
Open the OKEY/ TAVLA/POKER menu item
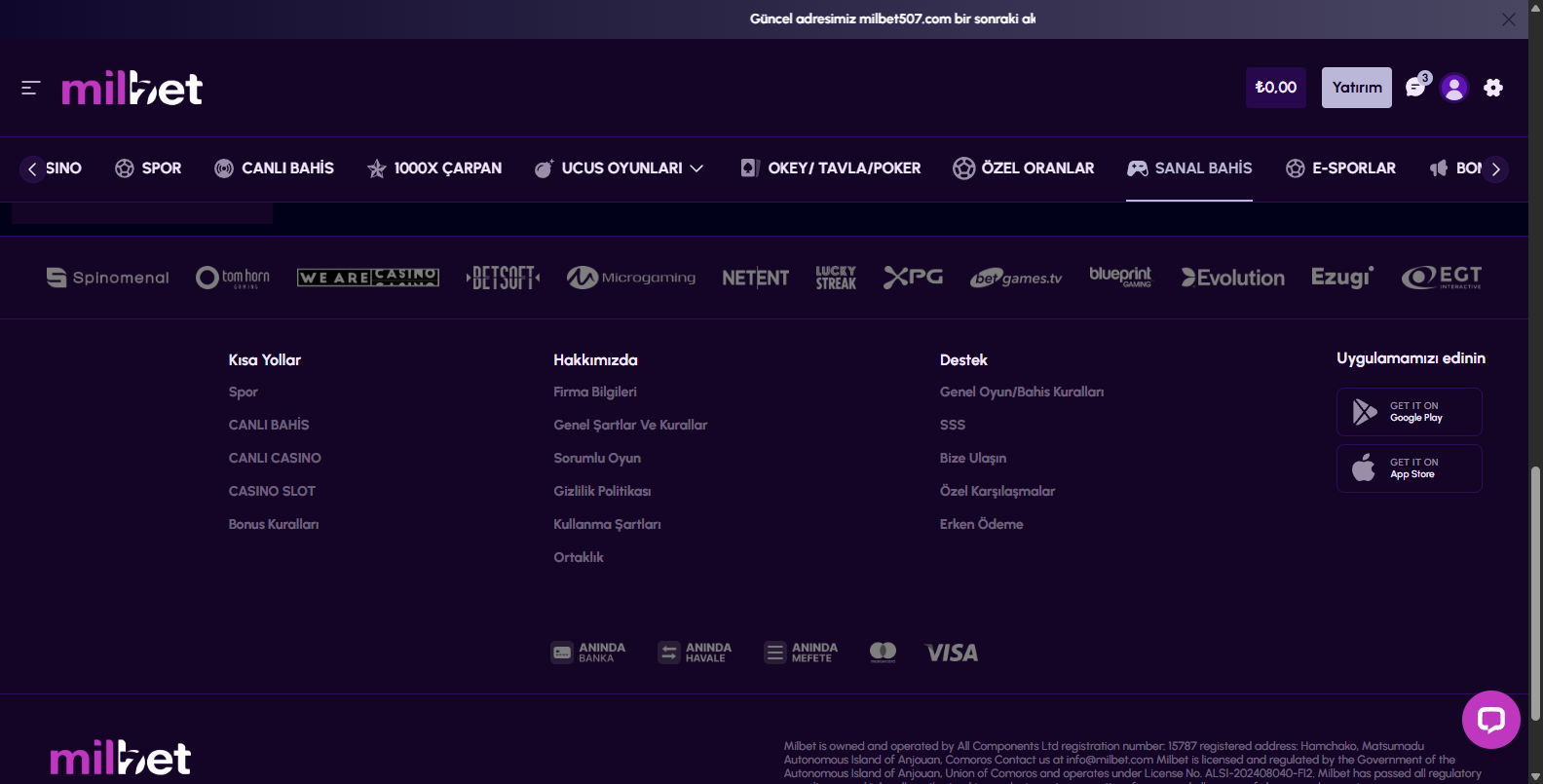pyautogui.click(x=831, y=168)
